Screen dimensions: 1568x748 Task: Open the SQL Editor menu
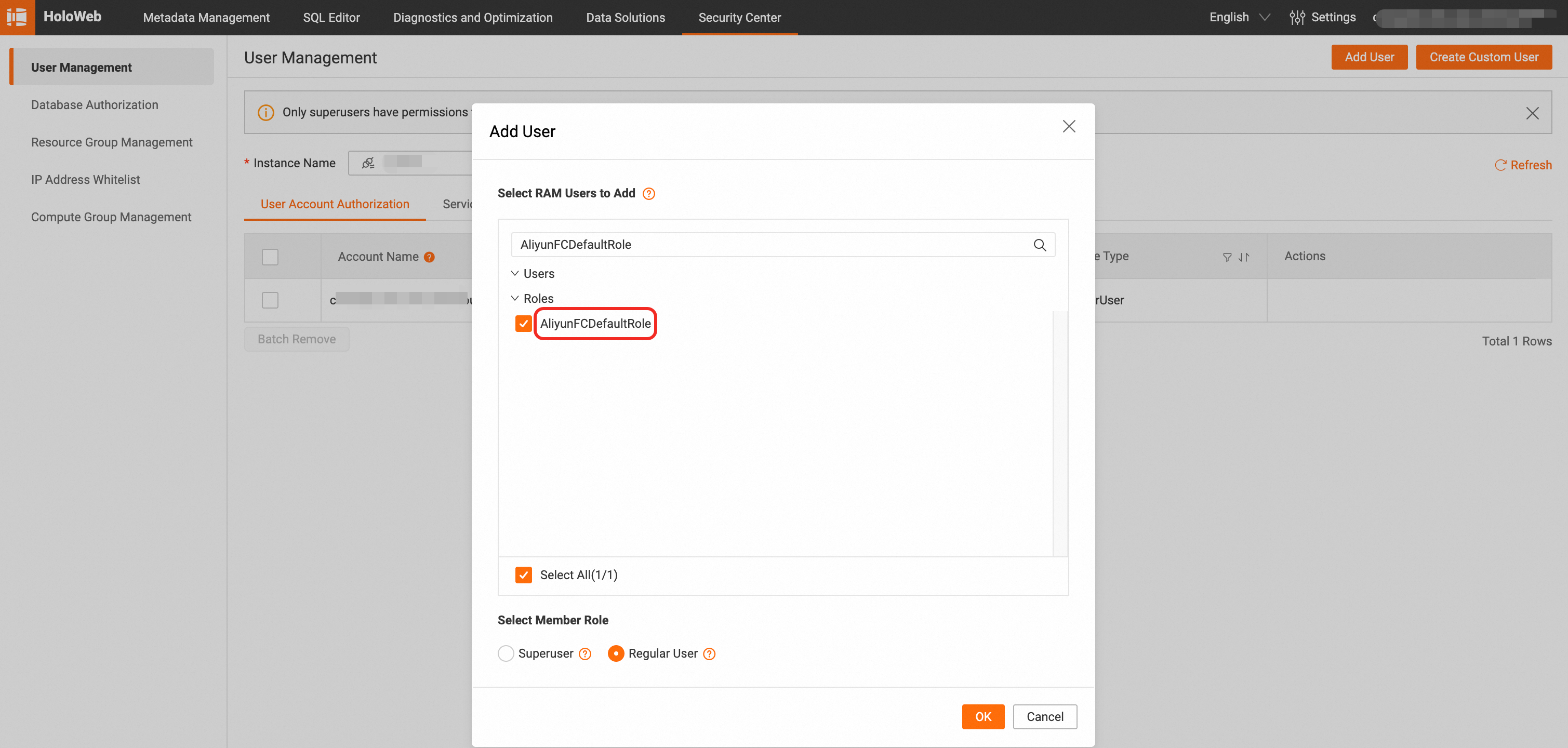click(x=331, y=18)
